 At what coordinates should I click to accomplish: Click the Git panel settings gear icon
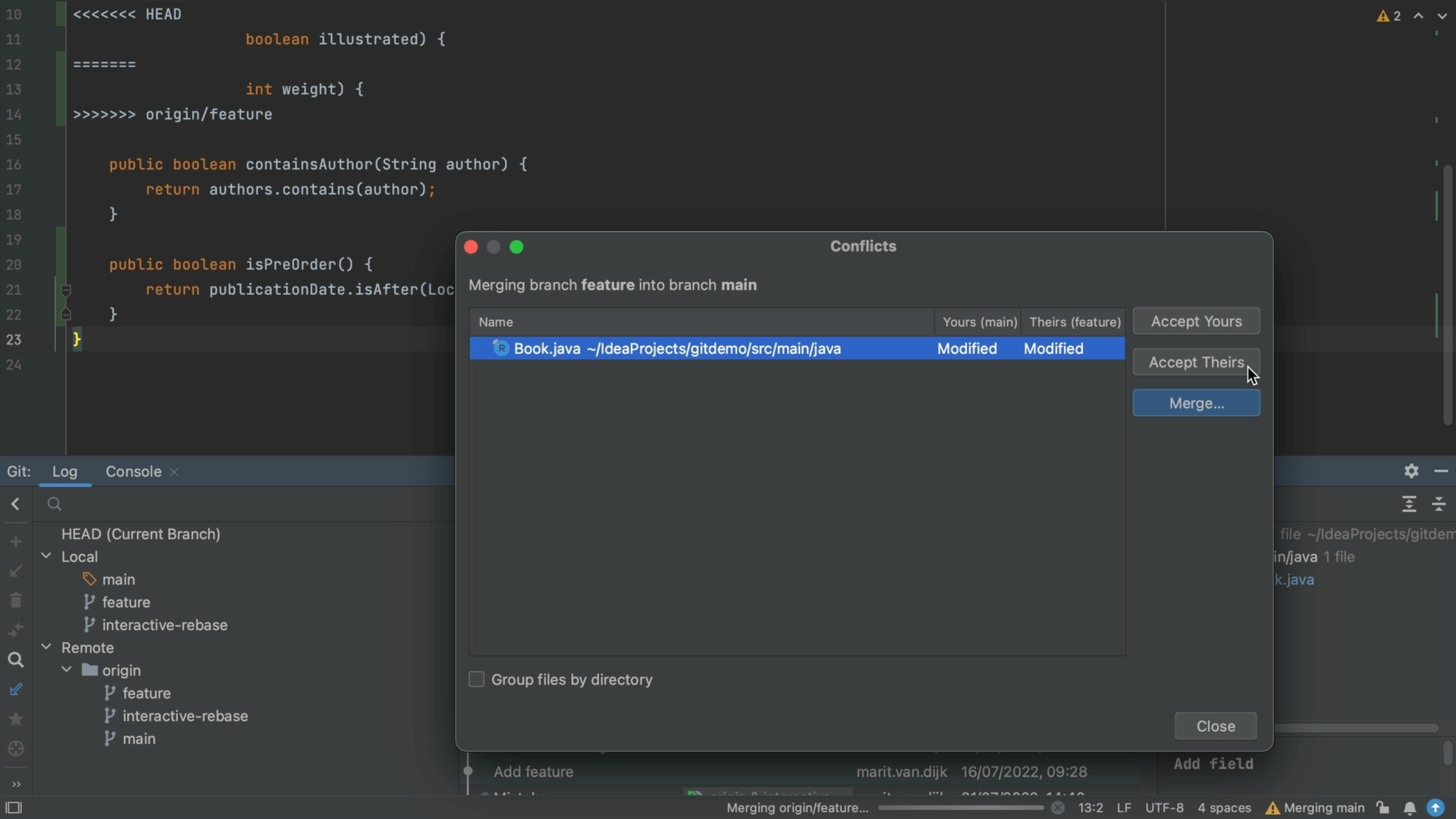coord(1411,471)
